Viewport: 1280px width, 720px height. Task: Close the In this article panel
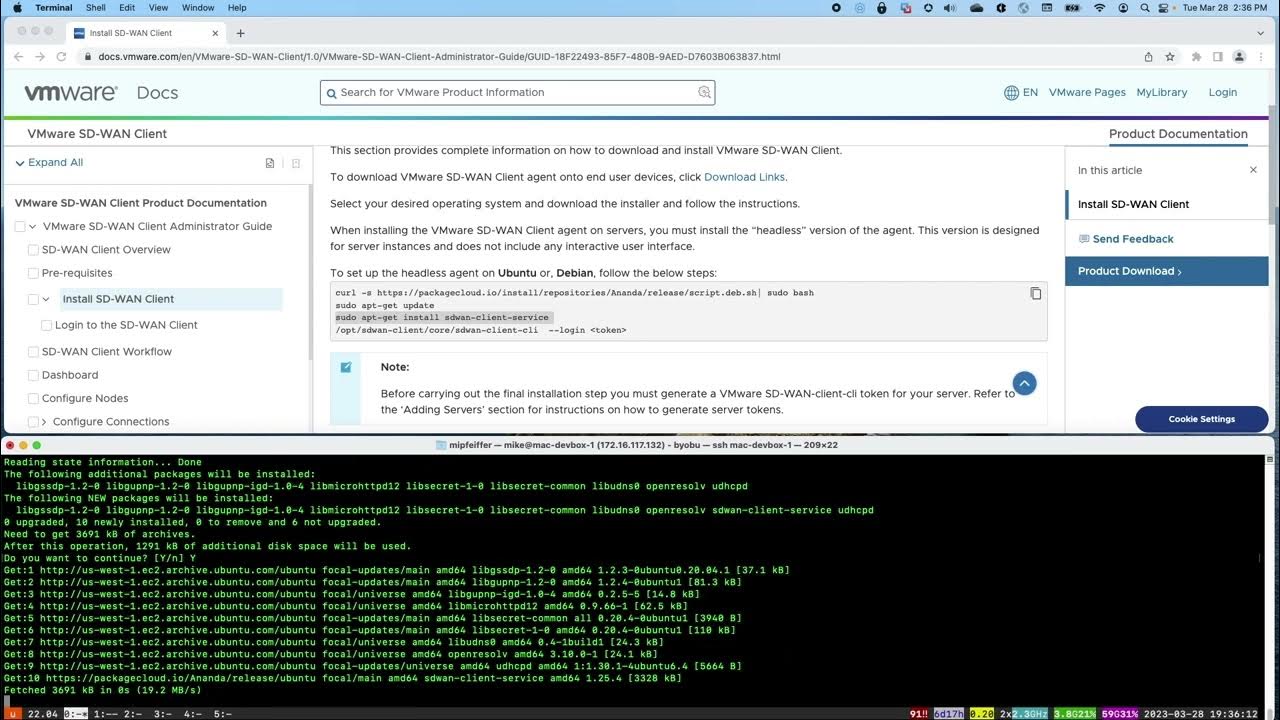point(1253,170)
